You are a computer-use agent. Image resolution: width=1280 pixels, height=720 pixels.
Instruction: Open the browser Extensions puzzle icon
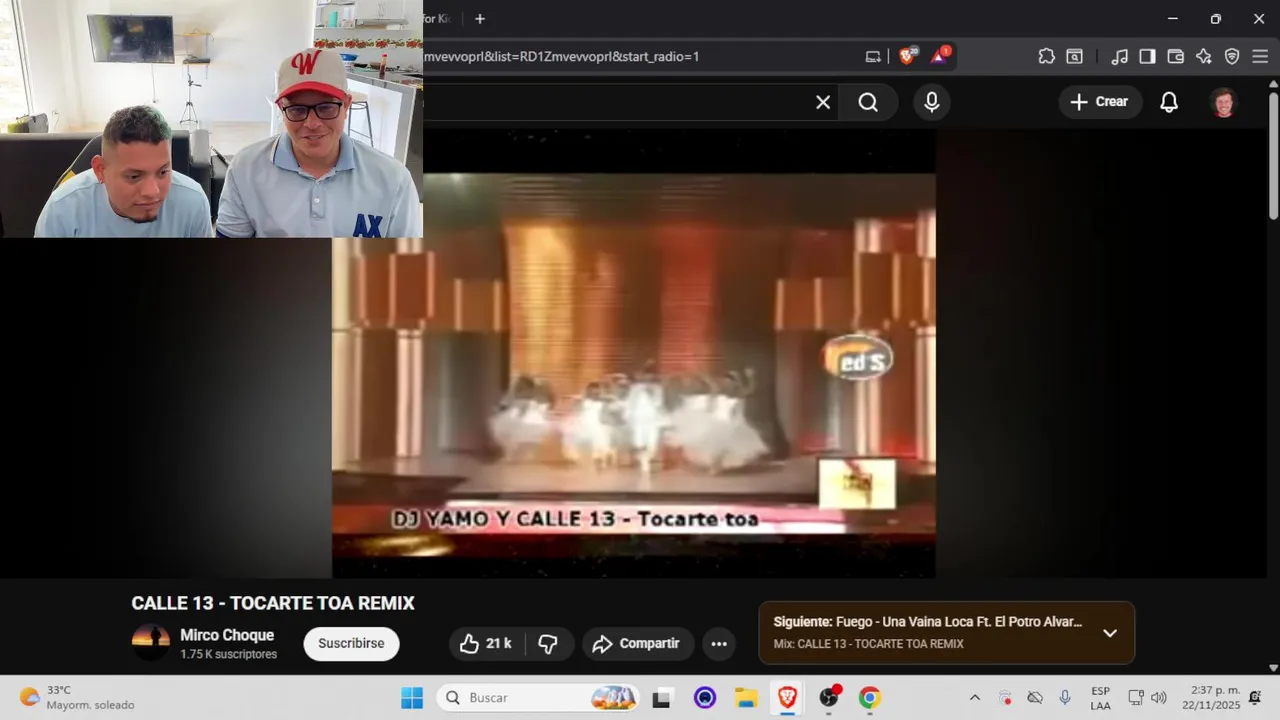point(1046,57)
